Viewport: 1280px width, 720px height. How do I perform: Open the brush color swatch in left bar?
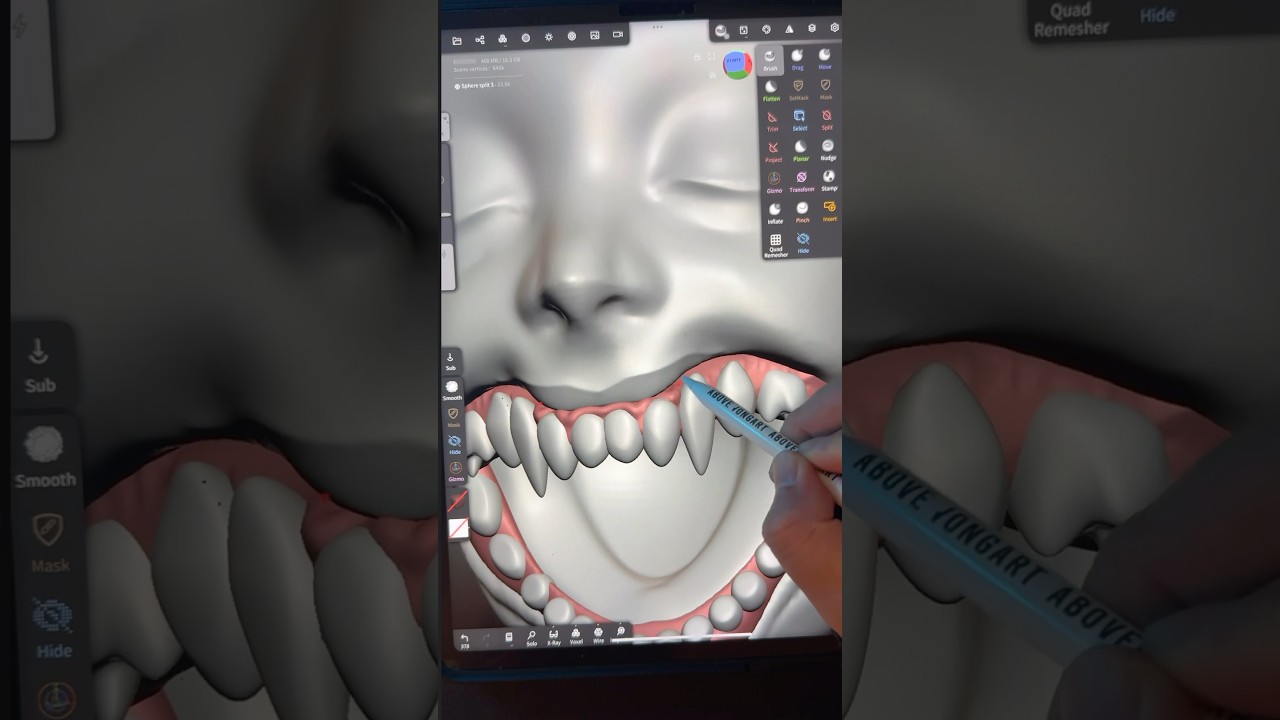pyautogui.click(x=458, y=501)
